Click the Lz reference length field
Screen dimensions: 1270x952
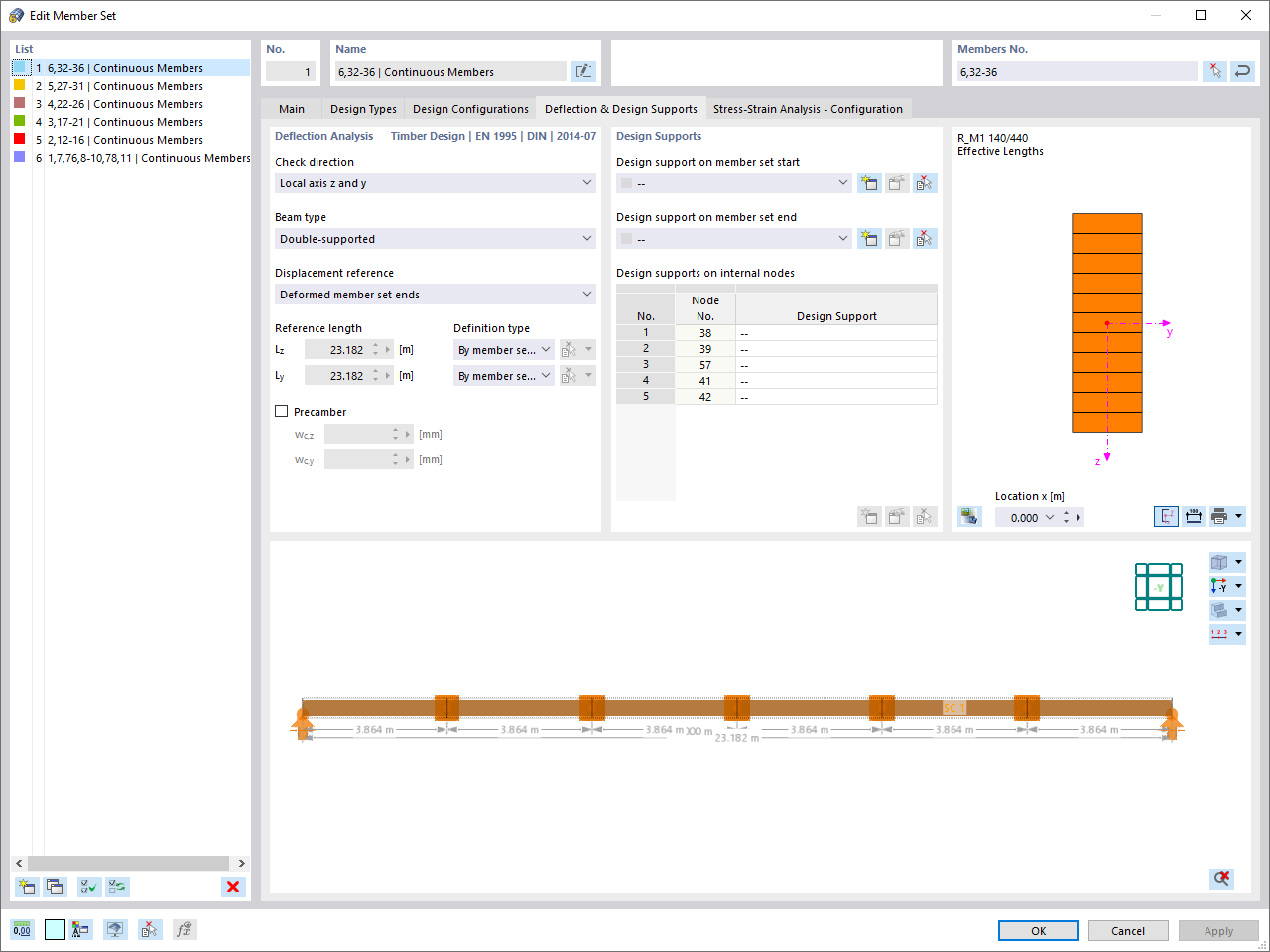point(336,350)
